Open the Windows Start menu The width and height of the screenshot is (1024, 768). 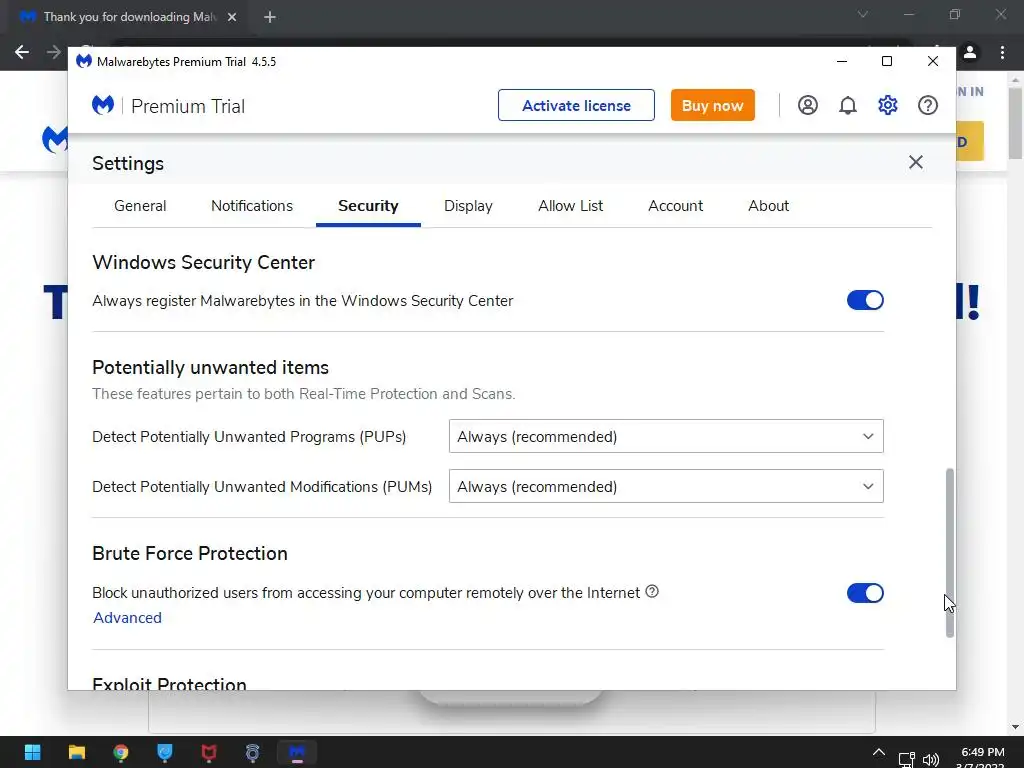pos(32,753)
